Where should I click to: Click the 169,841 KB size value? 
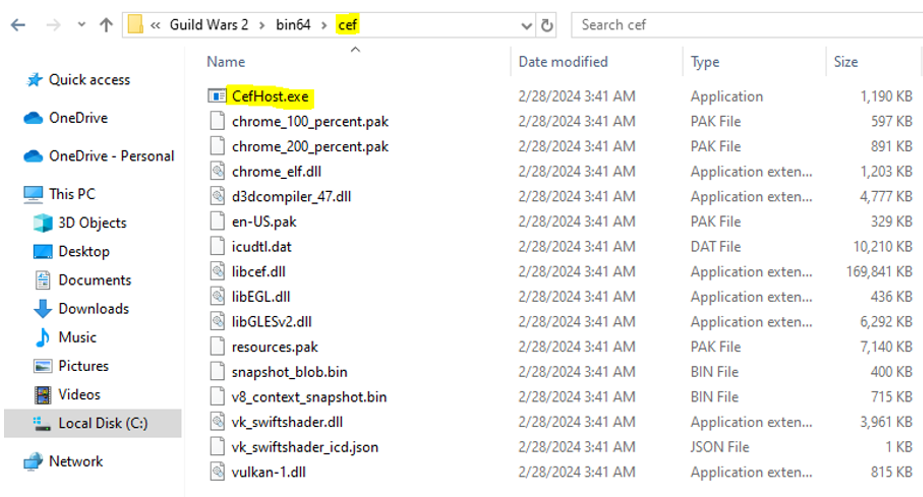[x=879, y=271]
